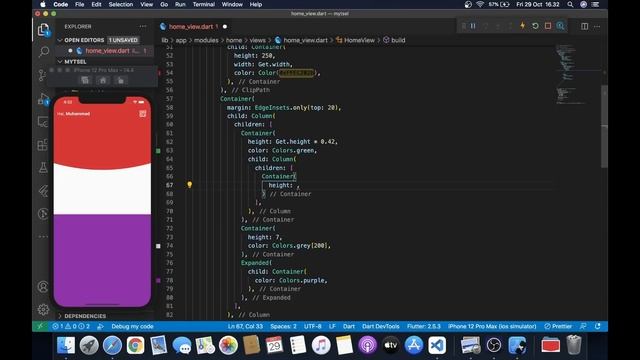Click UTF-8 encoding in status bar
This screenshot has width=640, height=360.
pyautogui.click(x=313, y=326)
